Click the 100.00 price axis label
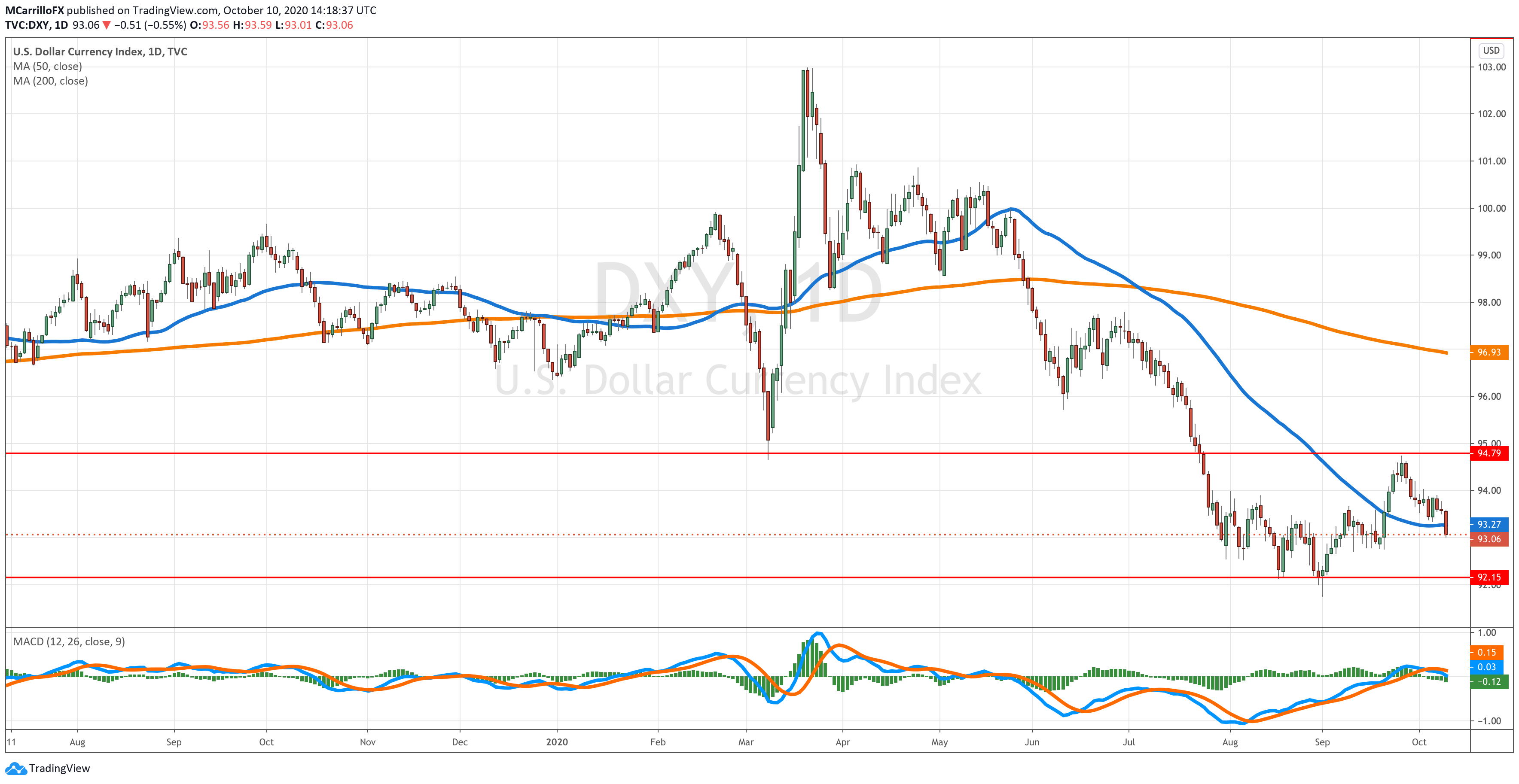Screen dimensions: 1519x784 click(x=1491, y=208)
